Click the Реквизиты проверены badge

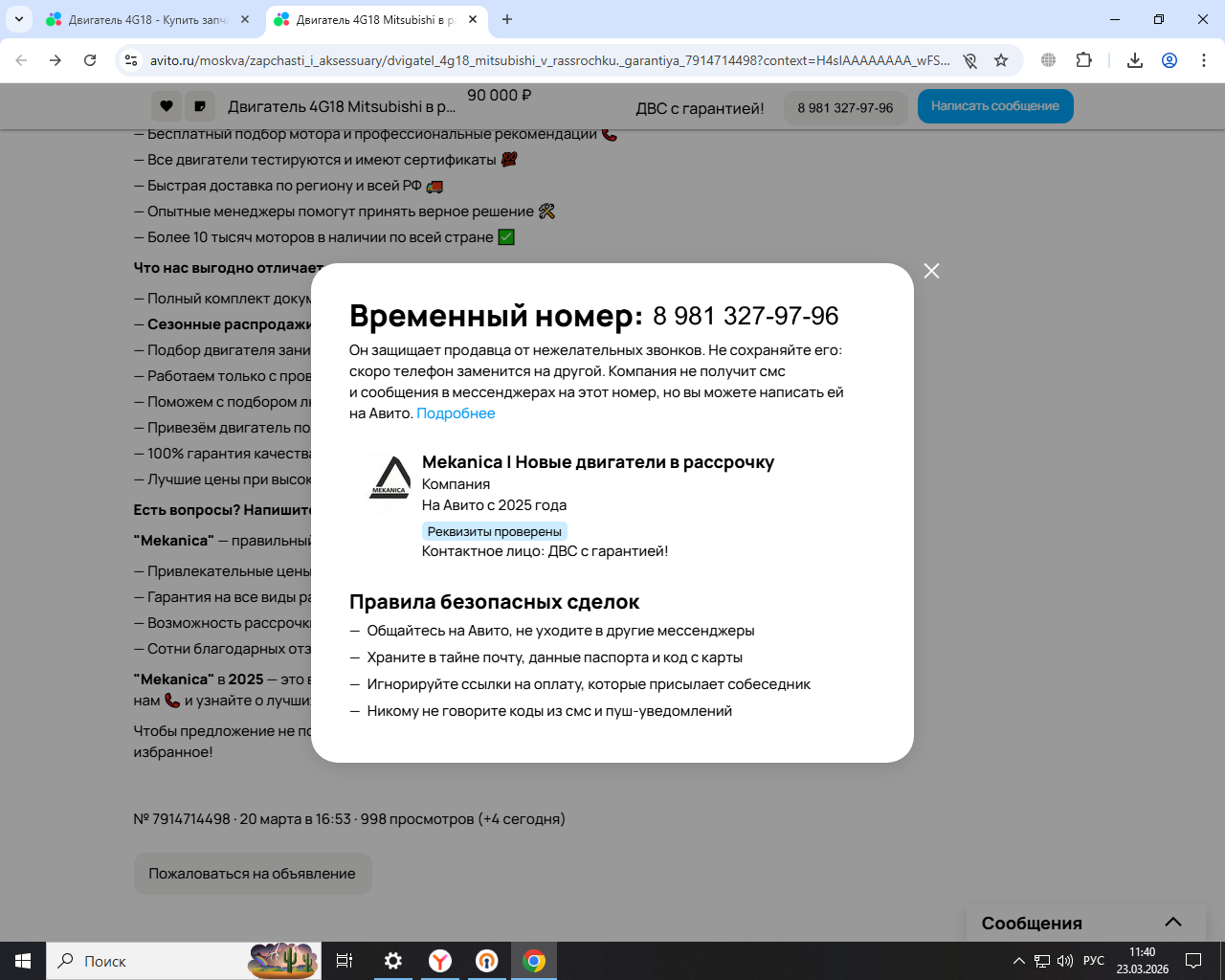[495, 531]
